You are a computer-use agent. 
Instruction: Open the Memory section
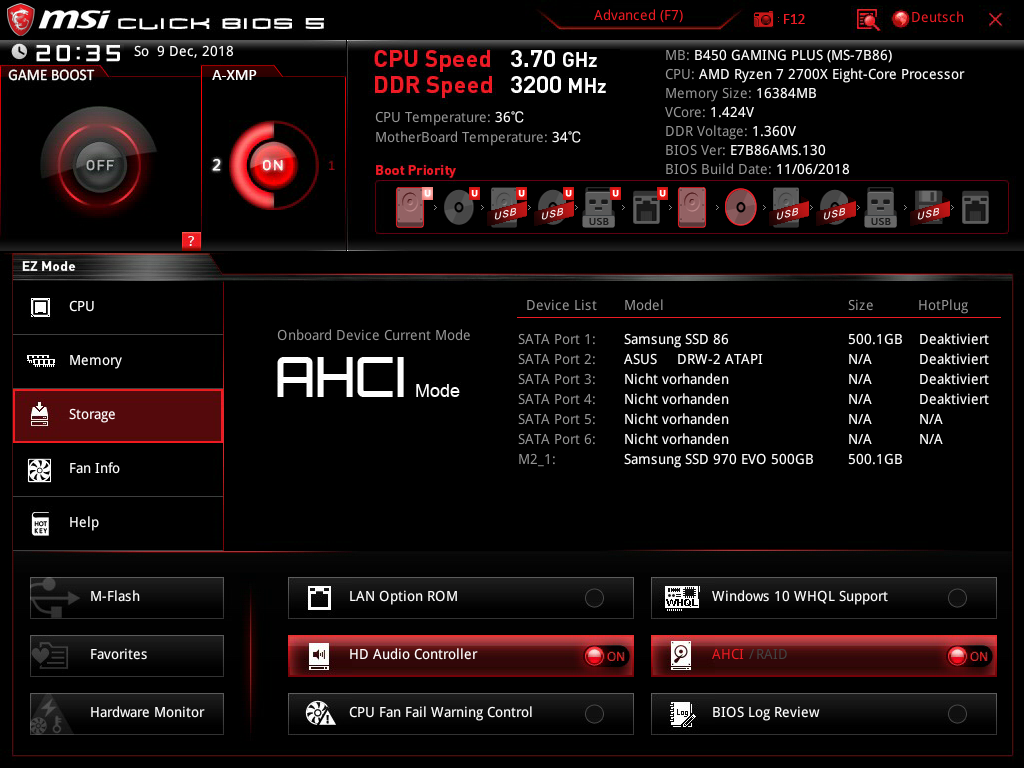118,361
